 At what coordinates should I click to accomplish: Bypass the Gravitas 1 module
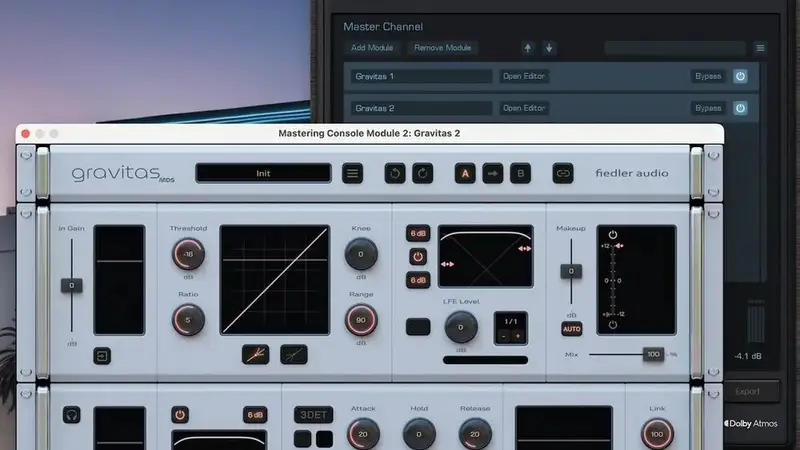[x=708, y=76]
